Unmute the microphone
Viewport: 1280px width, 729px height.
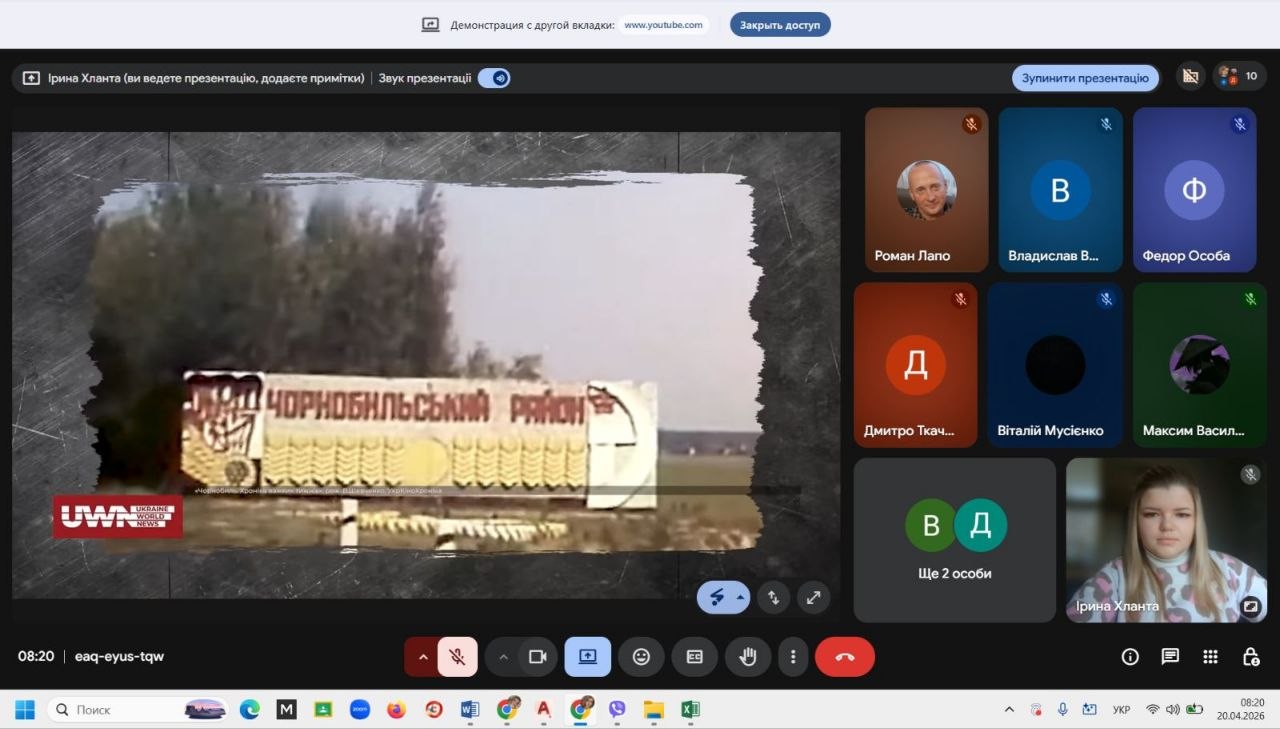pyautogui.click(x=457, y=657)
